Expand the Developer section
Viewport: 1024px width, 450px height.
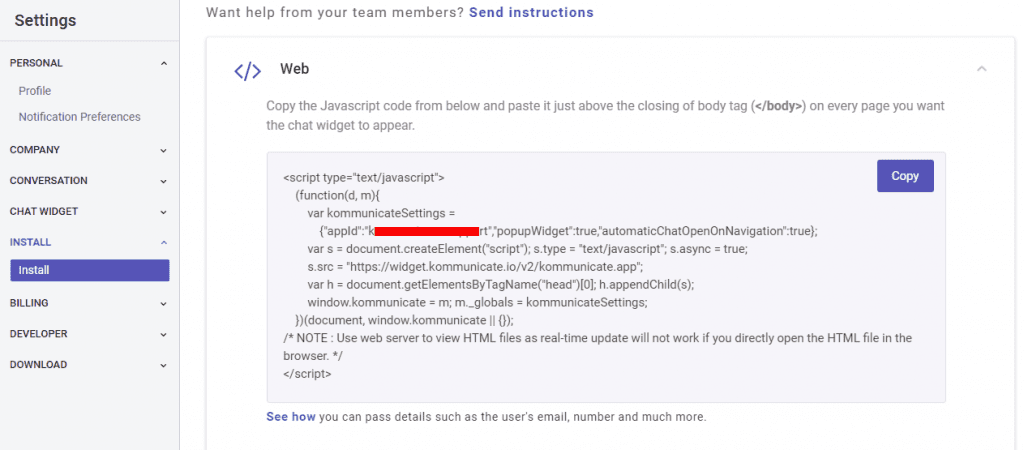coord(164,334)
